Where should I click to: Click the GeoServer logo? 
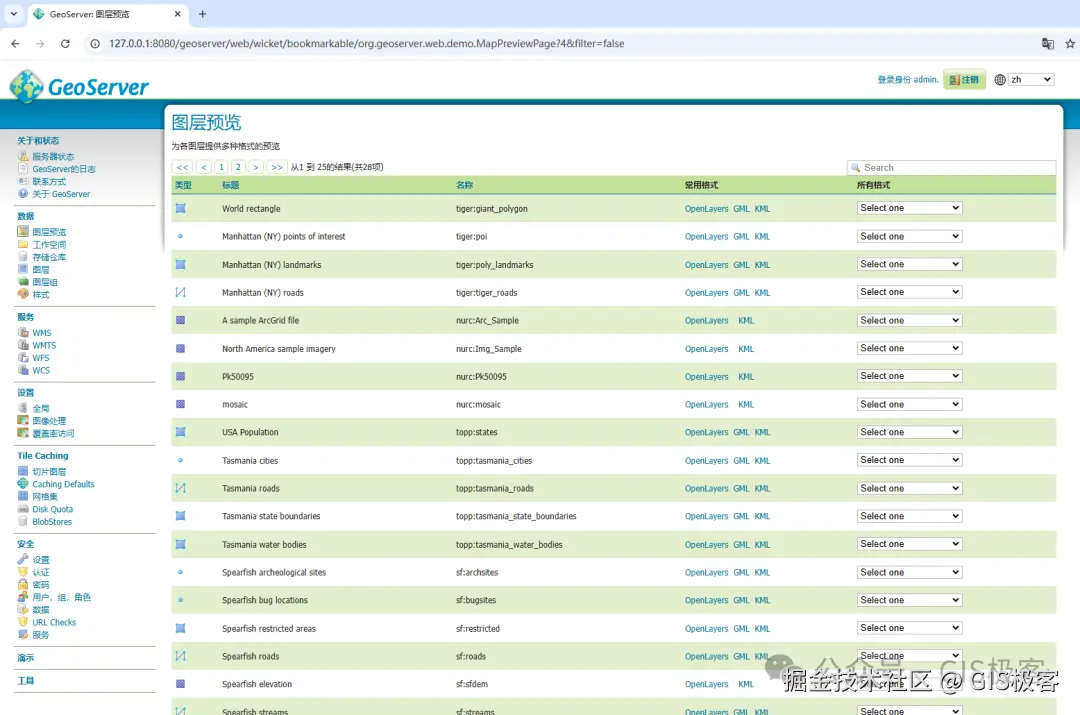[79, 87]
